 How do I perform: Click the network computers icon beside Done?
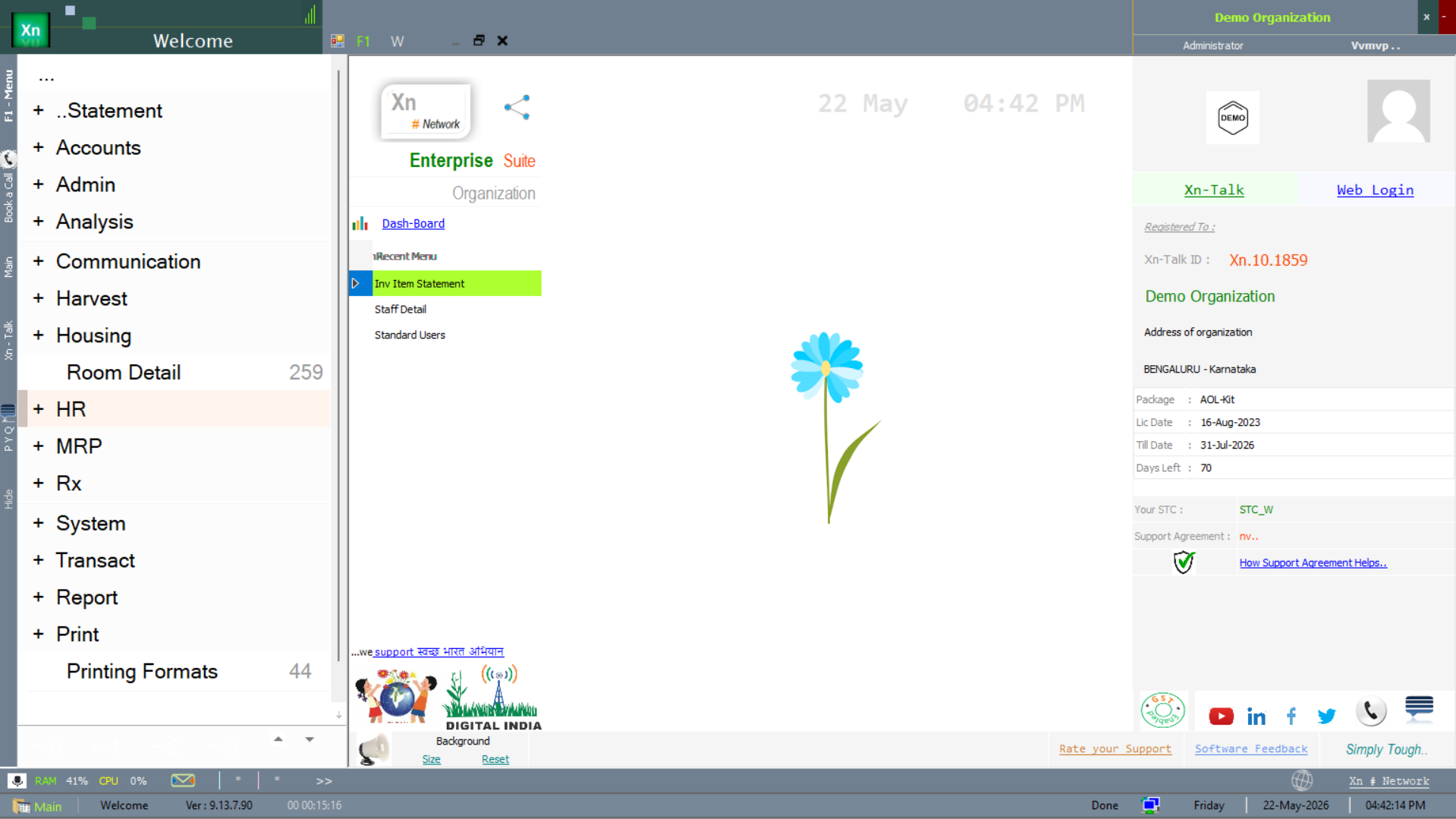click(1150, 805)
